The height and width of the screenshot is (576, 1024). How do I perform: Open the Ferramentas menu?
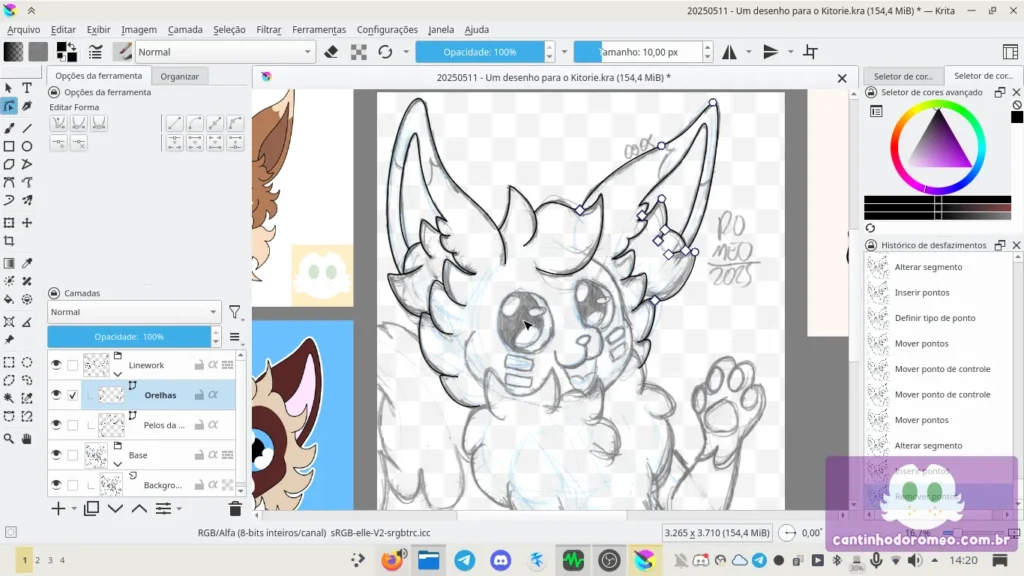(x=319, y=29)
